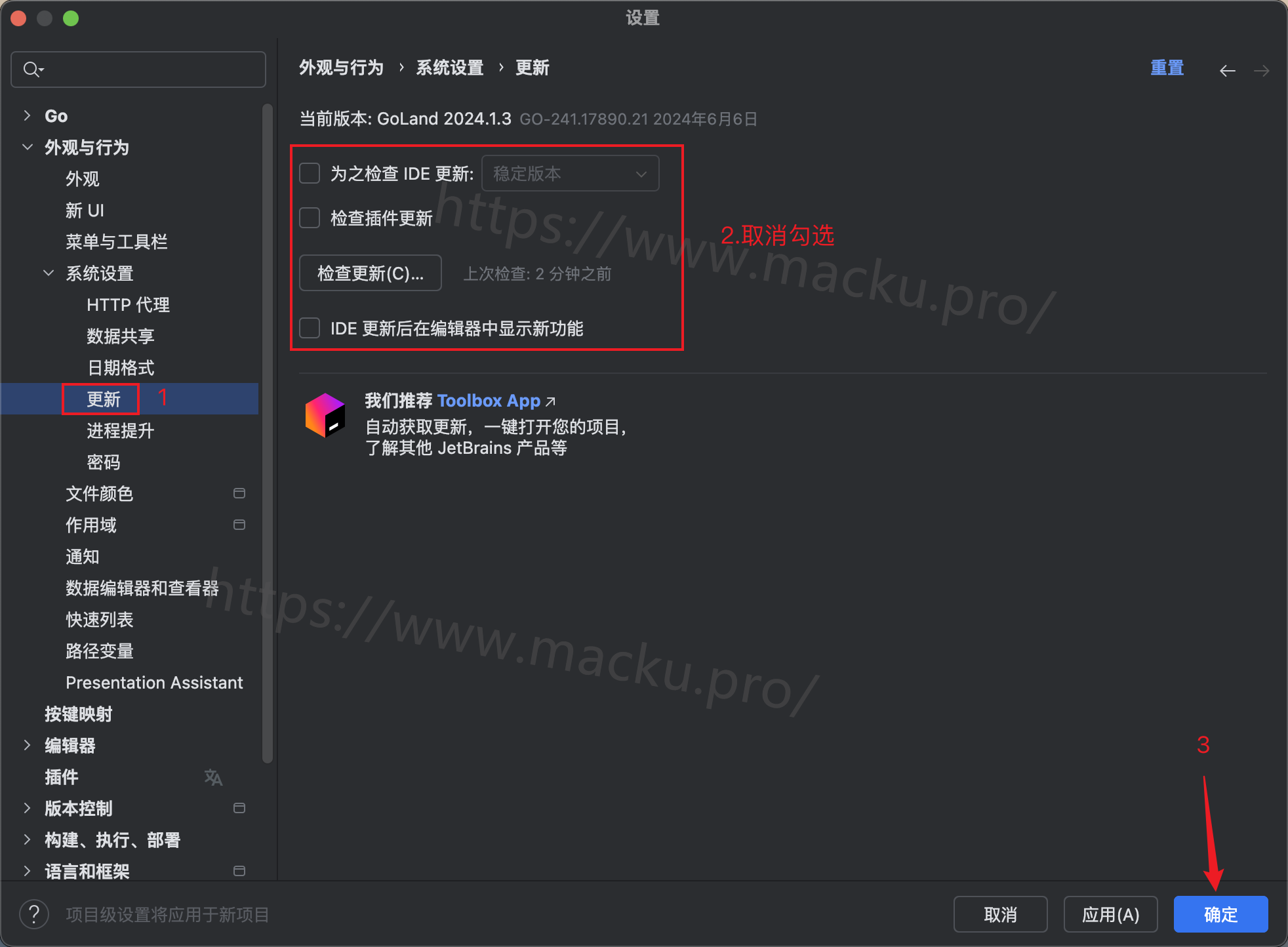1288x947 pixels.
Task: Toggle the 检查插件更新 checkbox
Action: pyautogui.click(x=310, y=218)
